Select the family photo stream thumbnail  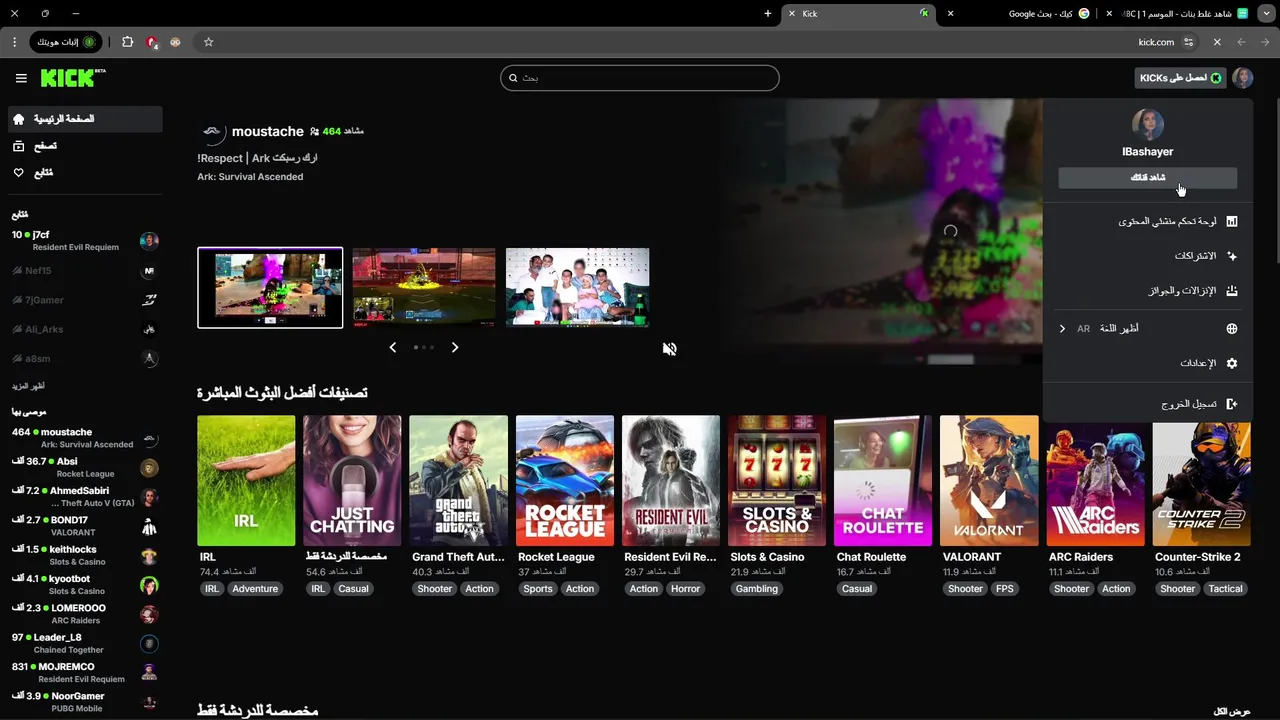click(577, 288)
